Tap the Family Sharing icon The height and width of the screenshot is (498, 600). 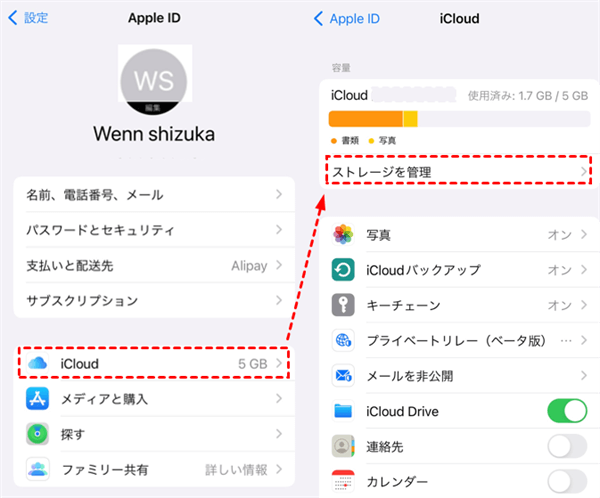tap(38, 469)
